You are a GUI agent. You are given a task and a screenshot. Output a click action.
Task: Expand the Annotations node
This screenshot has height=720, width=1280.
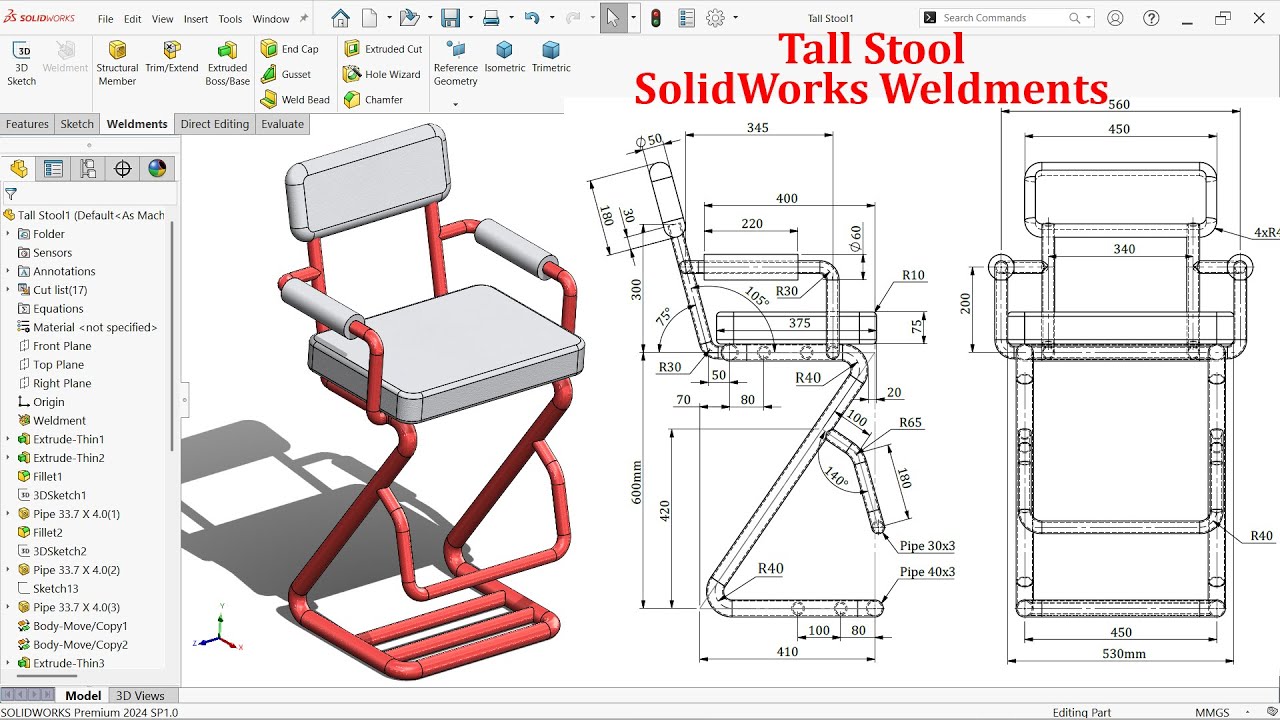click(8, 271)
